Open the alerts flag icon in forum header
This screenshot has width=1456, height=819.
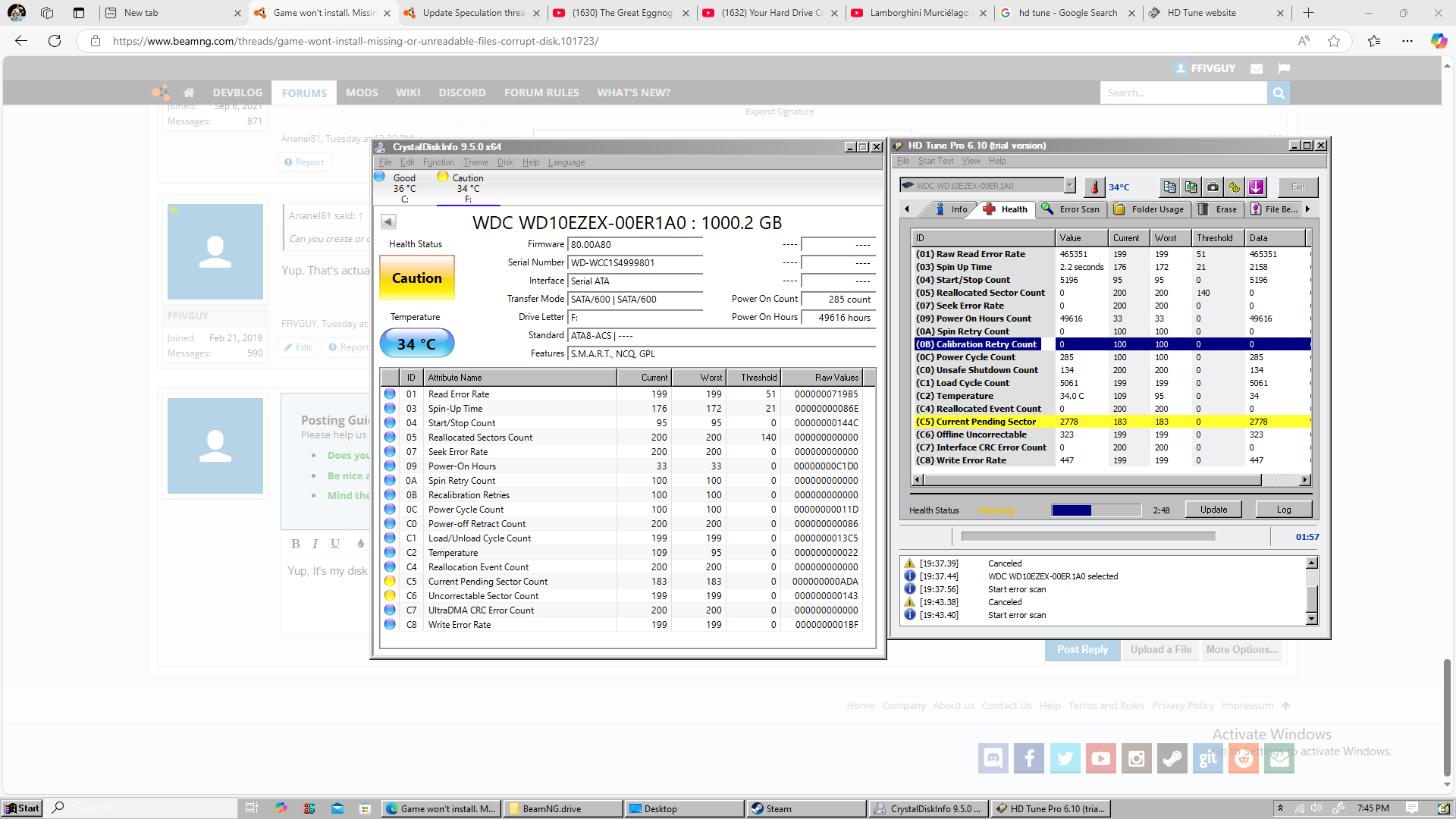pyautogui.click(x=1284, y=68)
